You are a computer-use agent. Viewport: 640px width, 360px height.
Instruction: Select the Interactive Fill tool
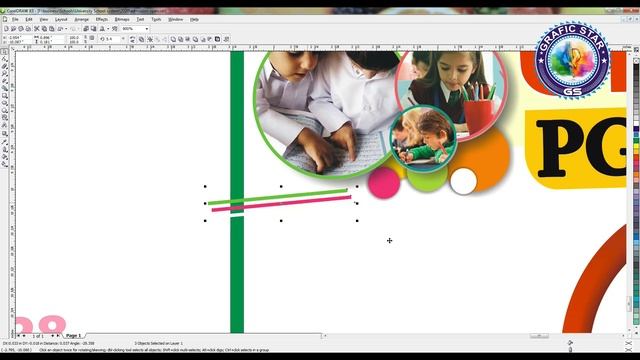click(x=4, y=164)
